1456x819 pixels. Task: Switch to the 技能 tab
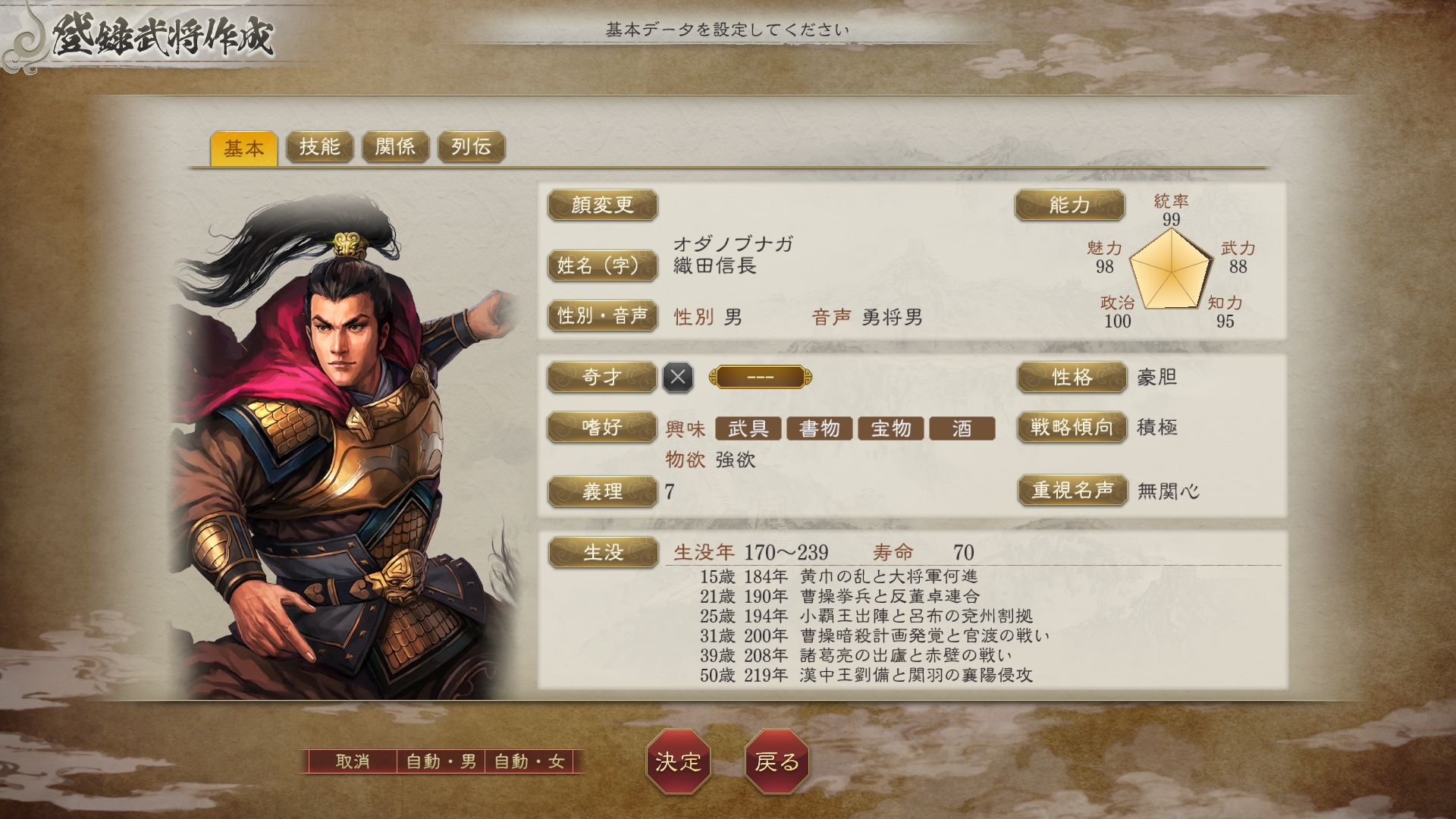[x=319, y=146]
